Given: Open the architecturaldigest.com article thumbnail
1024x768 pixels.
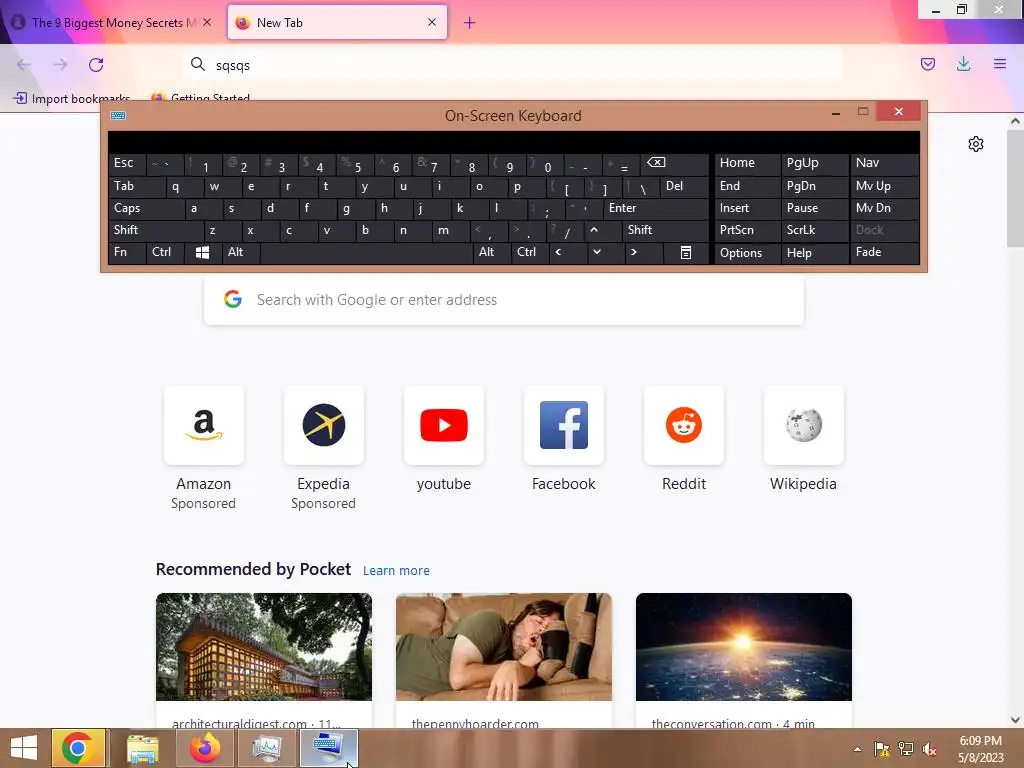Looking at the screenshot, I should (264, 647).
